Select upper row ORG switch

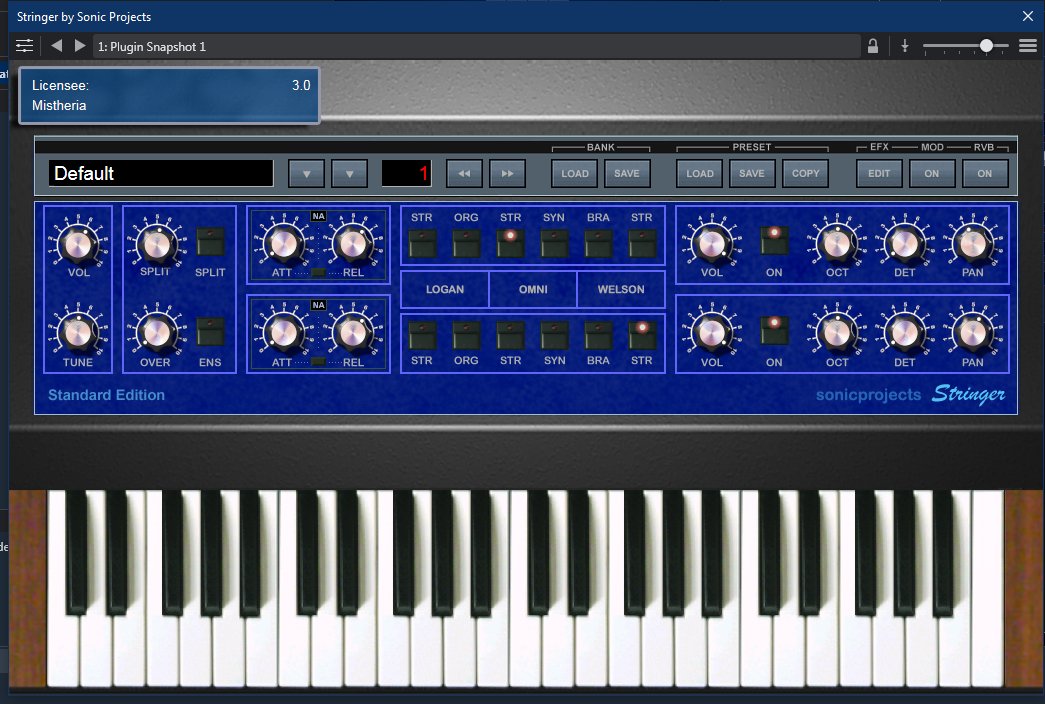pyautogui.click(x=466, y=243)
